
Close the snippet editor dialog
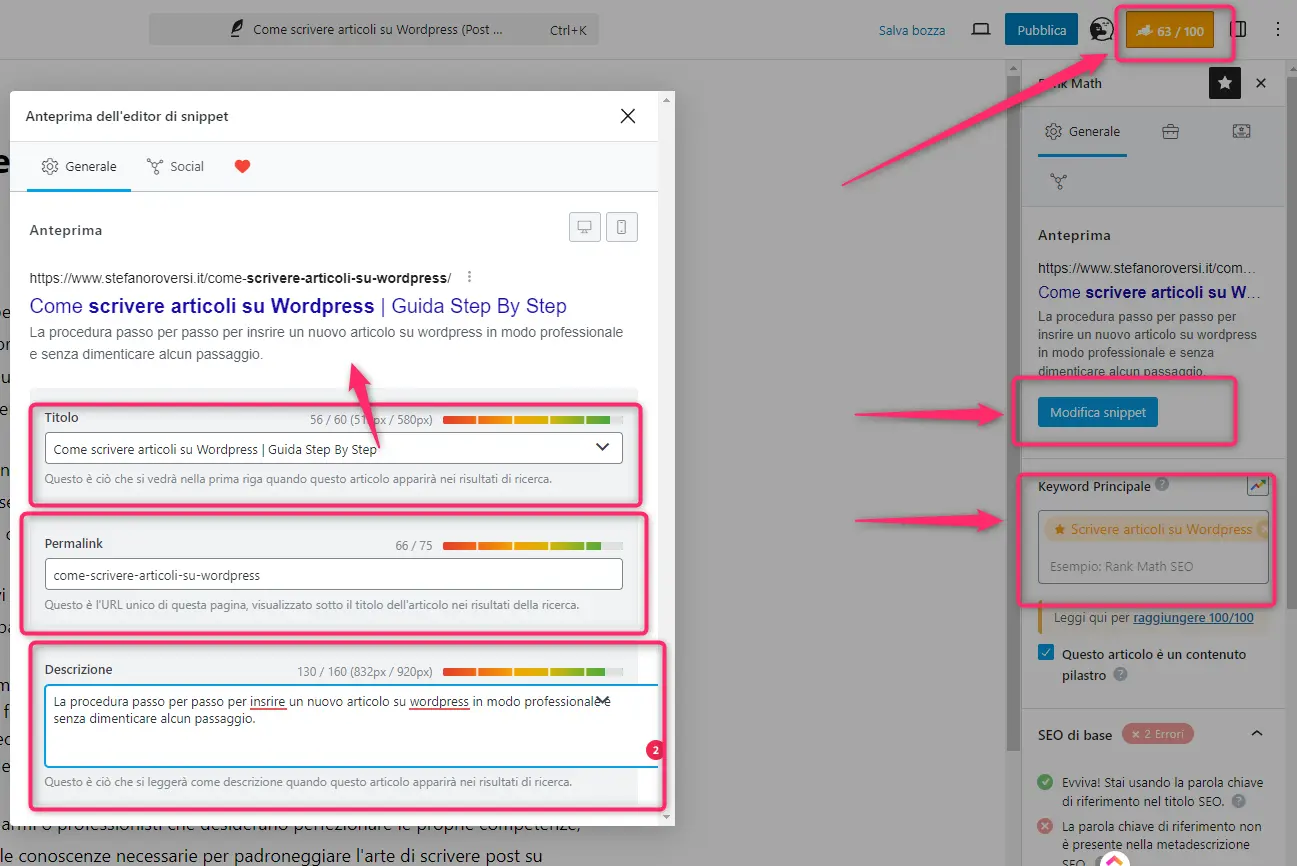(628, 116)
